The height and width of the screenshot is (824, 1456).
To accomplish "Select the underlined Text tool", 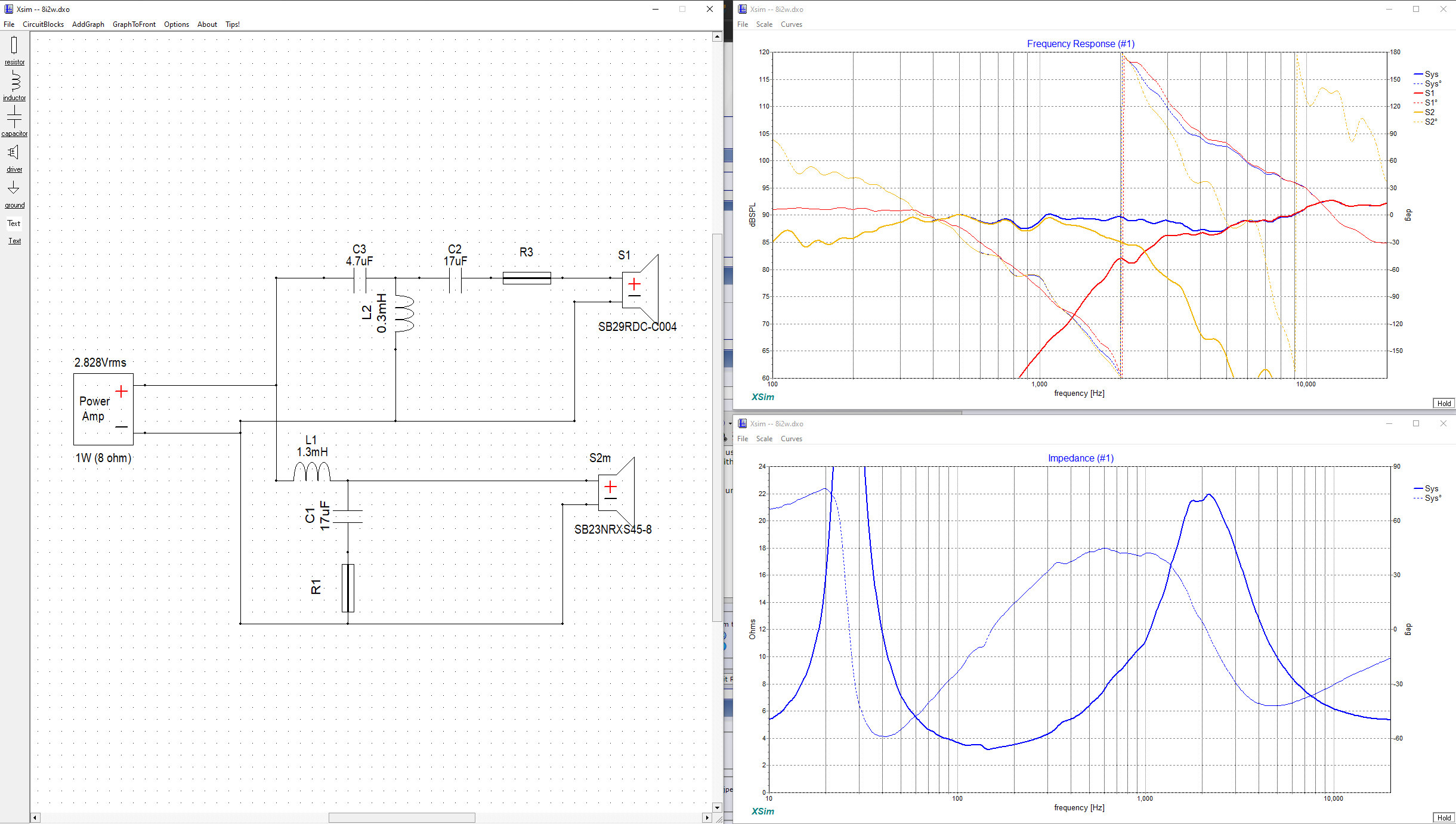I will [x=14, y=241].
